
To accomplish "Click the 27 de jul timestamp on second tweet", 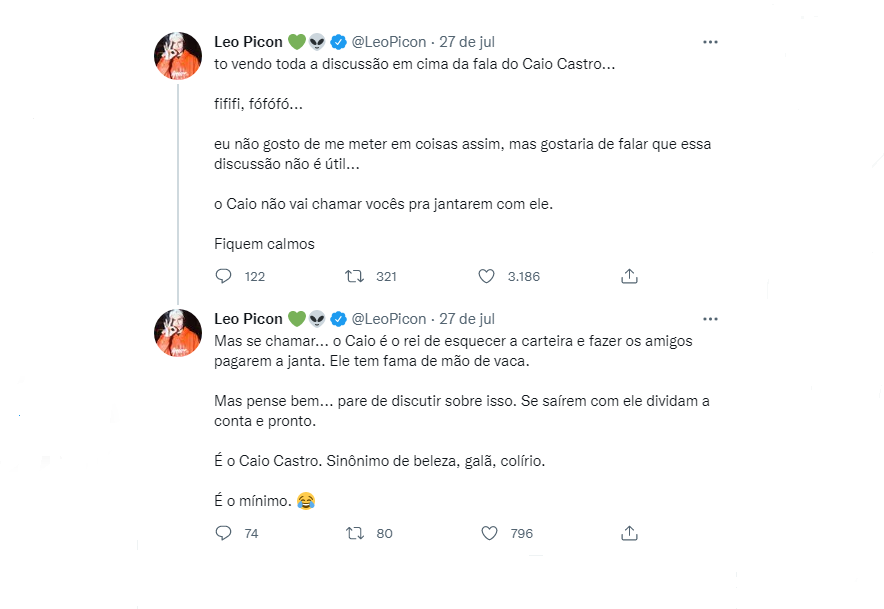I will (x=467, y=319).
